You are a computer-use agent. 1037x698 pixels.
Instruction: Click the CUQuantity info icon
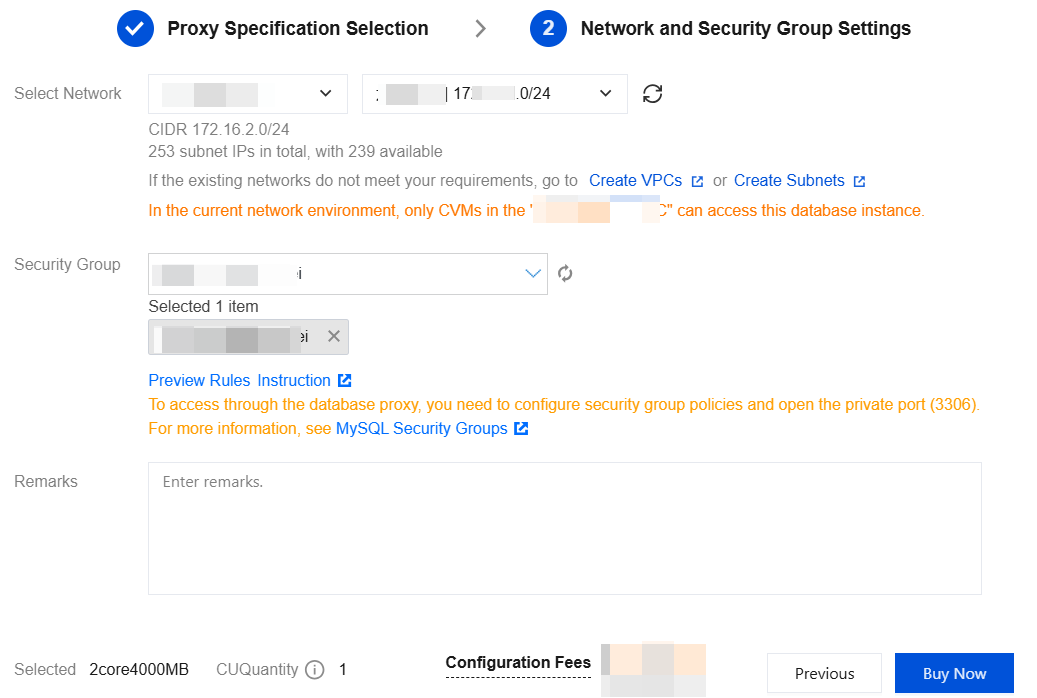point(314,670)
